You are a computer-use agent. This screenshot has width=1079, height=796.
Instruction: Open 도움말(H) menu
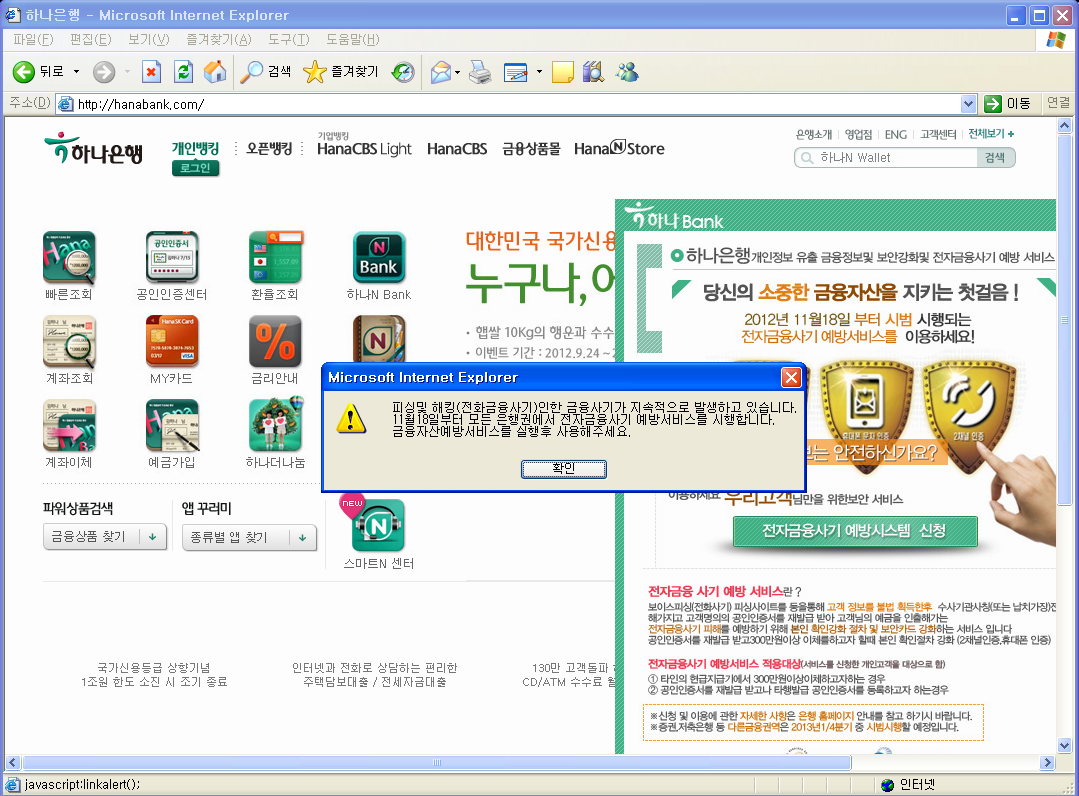[352, 39]
